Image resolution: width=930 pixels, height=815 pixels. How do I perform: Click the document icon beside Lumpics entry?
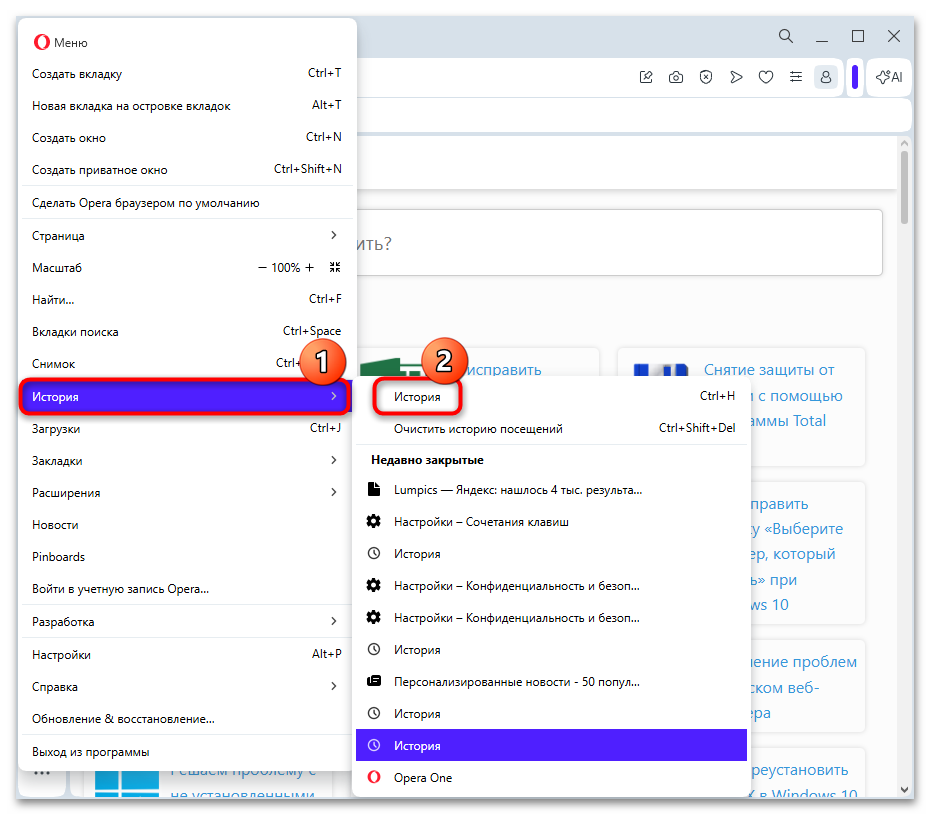click(374, 489)
